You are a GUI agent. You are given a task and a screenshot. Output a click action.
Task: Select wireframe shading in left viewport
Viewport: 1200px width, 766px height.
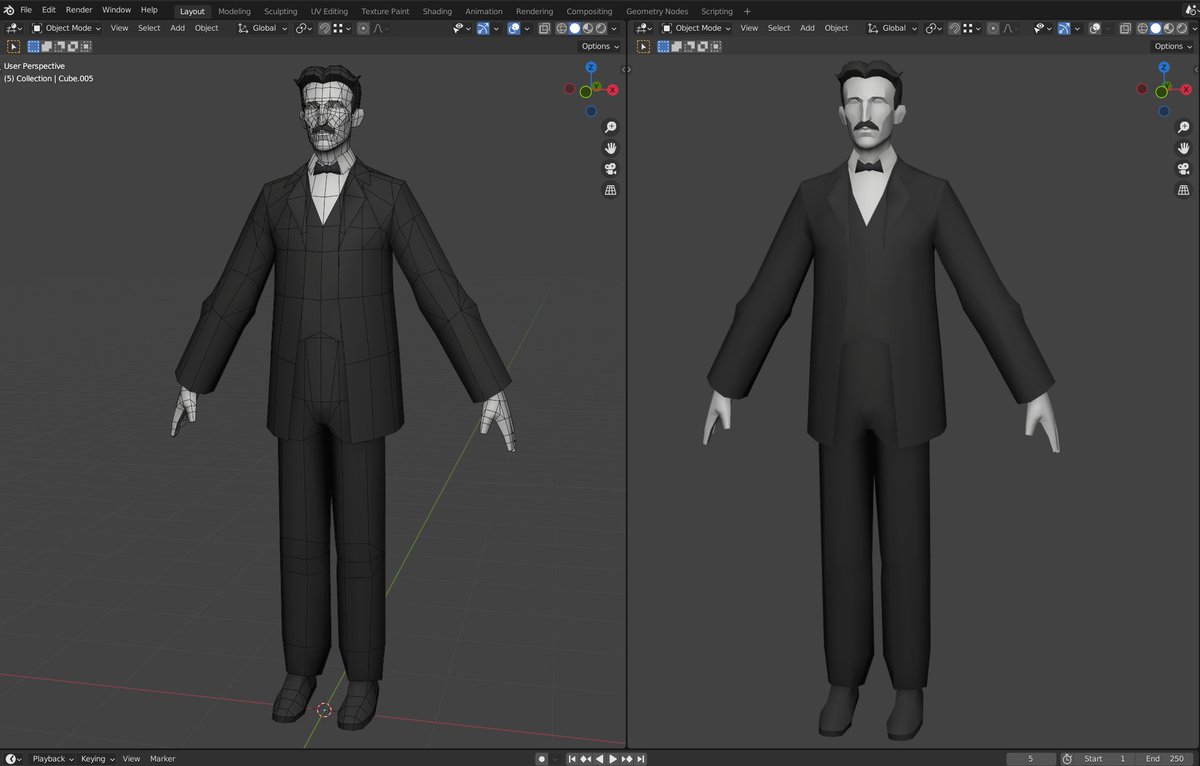(x=562, y=28)
